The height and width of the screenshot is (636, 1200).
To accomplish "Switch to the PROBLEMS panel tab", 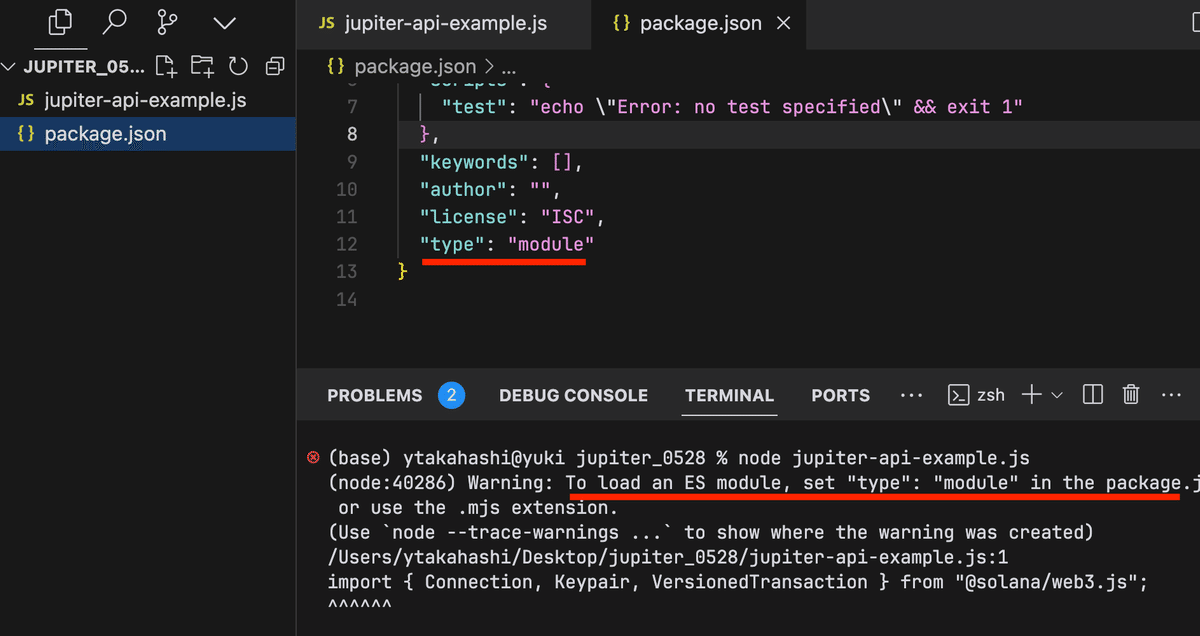I will 375,395.
